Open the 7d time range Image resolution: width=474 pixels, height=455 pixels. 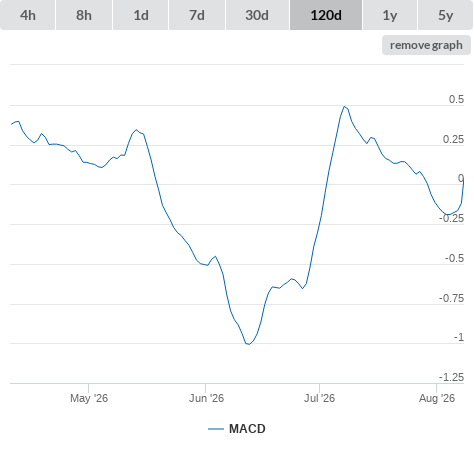[197, 15]
